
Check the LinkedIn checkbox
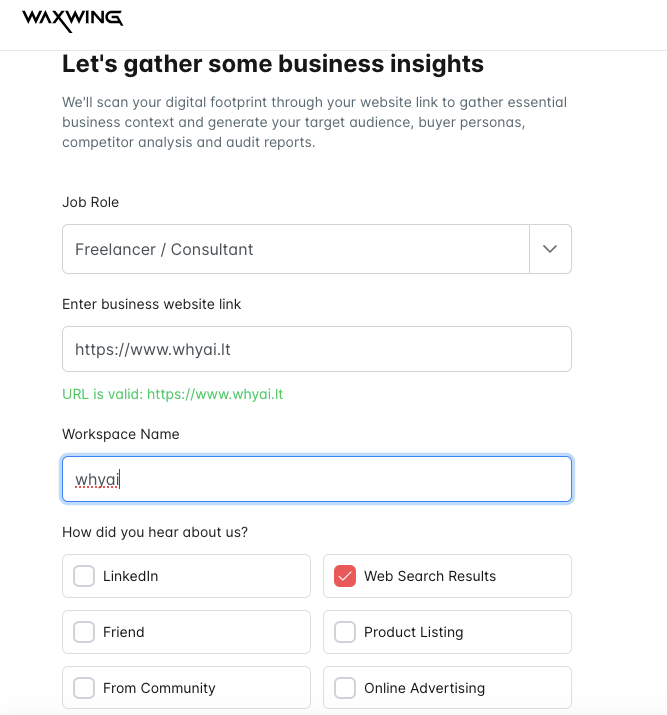tap(84, 576)
